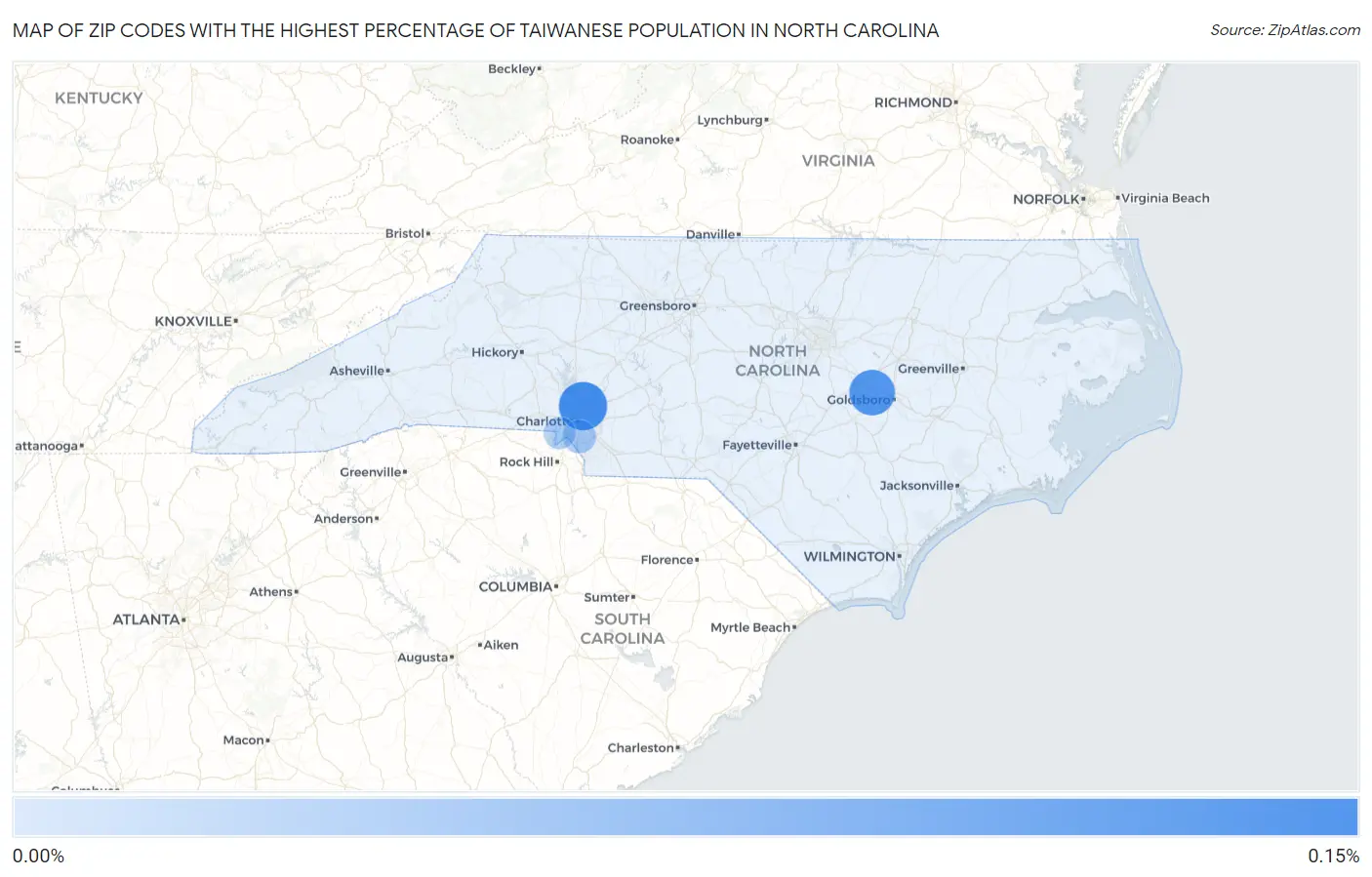Viewport: 1372px width, 877px height.
Task: Click the Fayetteville city label
Action: coord(757,445)
